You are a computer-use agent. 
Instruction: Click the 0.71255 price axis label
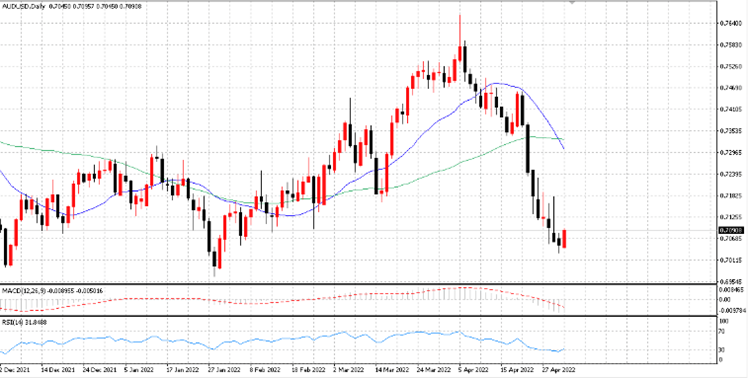[730, 217]
